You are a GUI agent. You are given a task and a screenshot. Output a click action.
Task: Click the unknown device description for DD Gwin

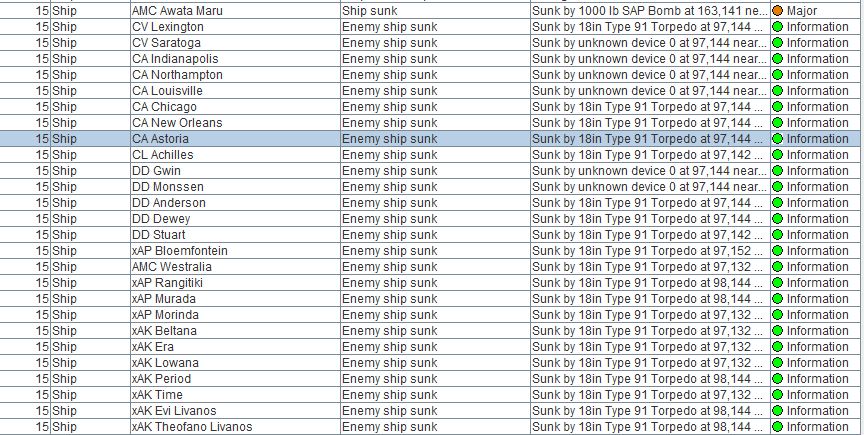tap(650, 170)
